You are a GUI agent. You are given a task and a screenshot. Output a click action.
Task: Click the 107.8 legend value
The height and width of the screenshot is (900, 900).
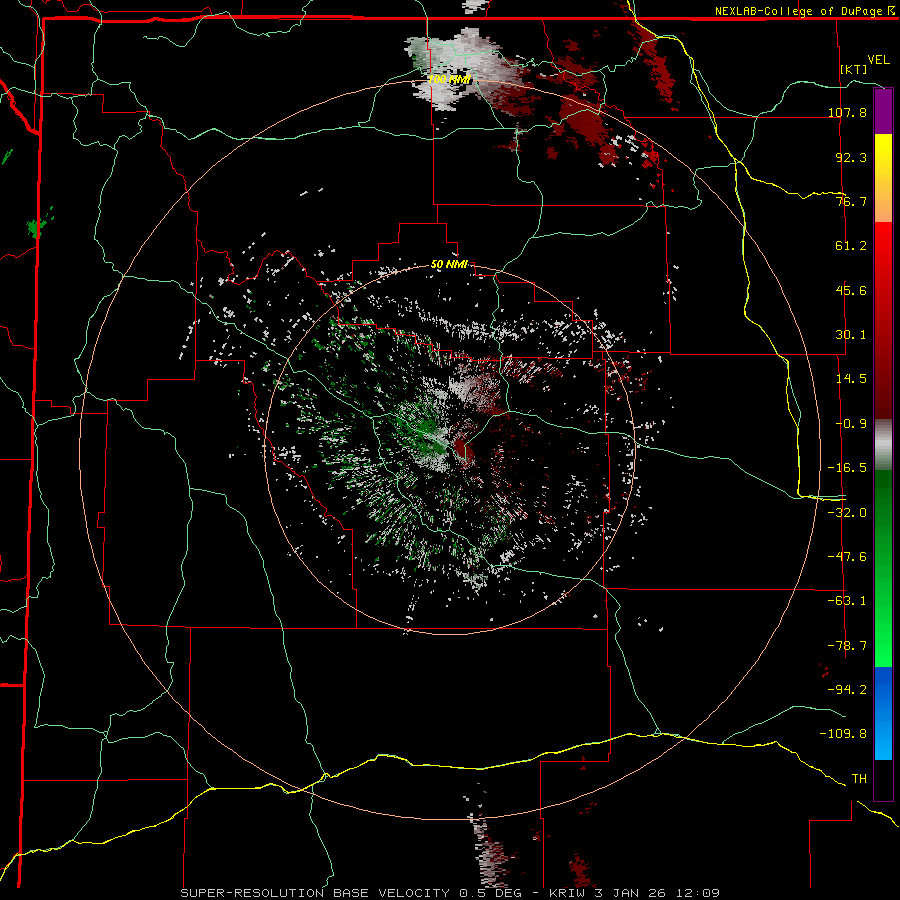coord(847,112)
